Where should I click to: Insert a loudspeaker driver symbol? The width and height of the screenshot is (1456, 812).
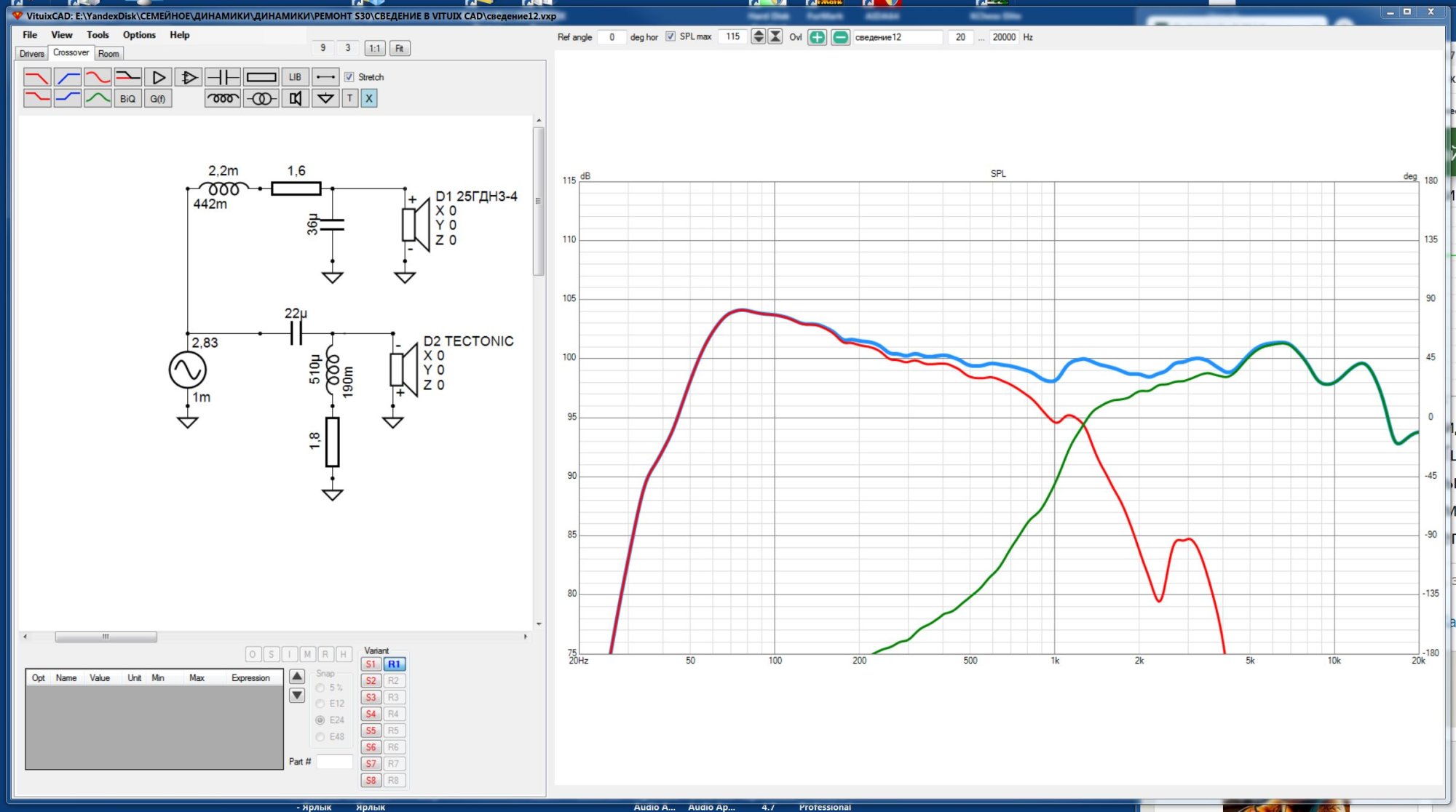click(295, 98)
